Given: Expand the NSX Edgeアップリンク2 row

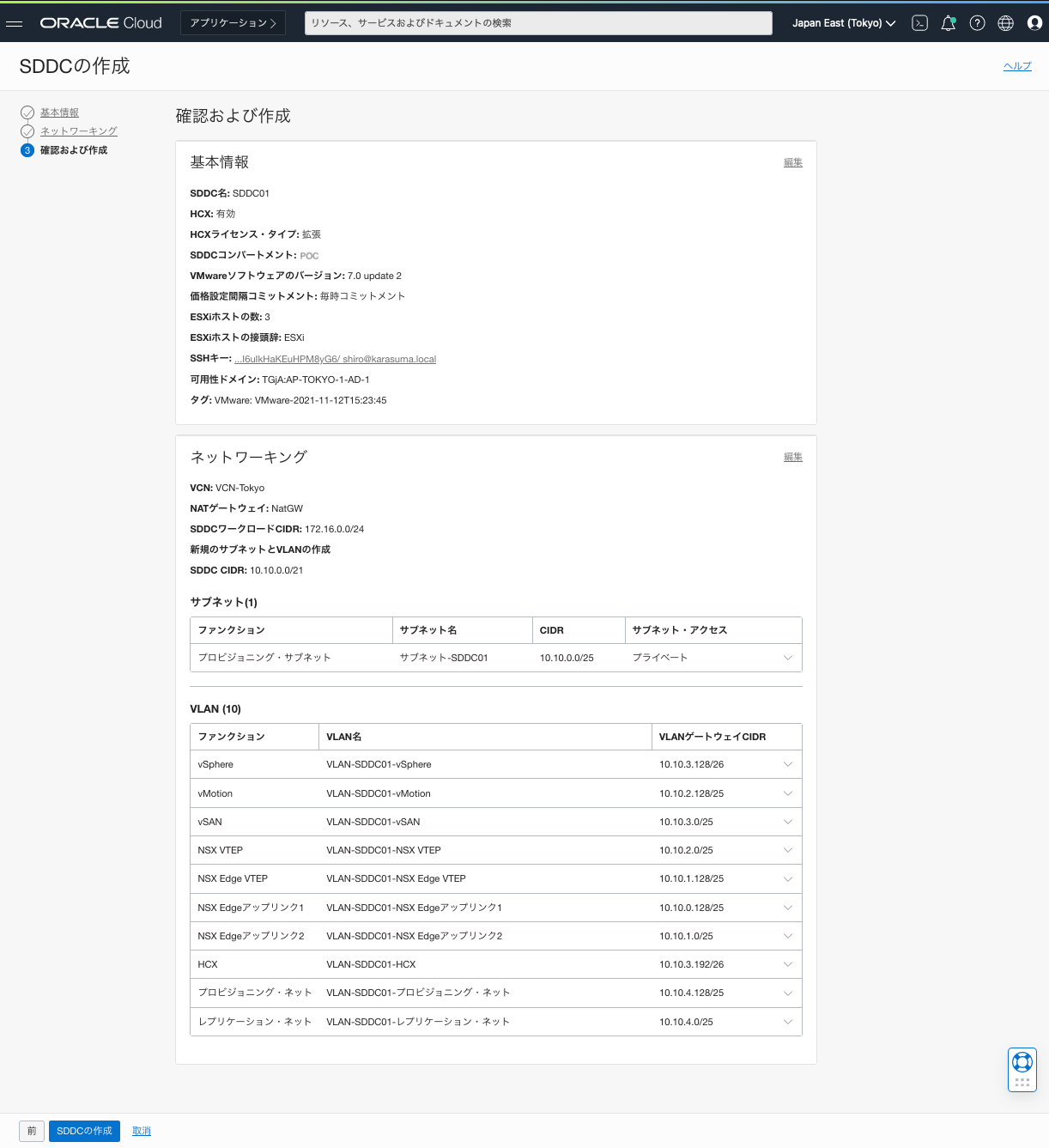Looking at the screenshot, I should tap(787, 936).
